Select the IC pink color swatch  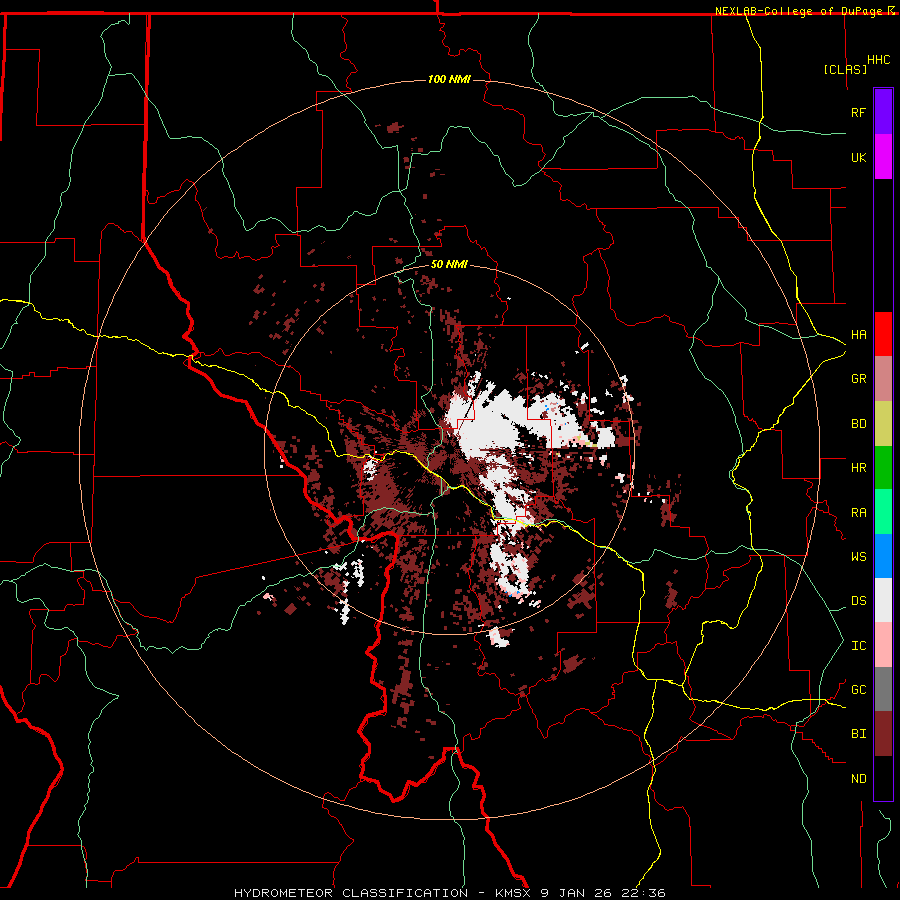pyautogui.click(x=883, y=645)
